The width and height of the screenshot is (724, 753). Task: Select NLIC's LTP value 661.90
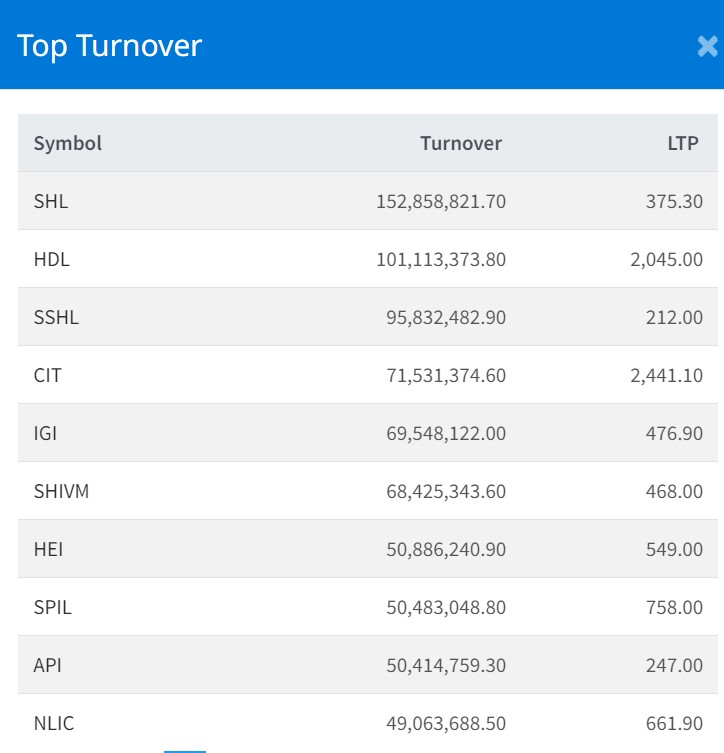[x=674, y=723]
